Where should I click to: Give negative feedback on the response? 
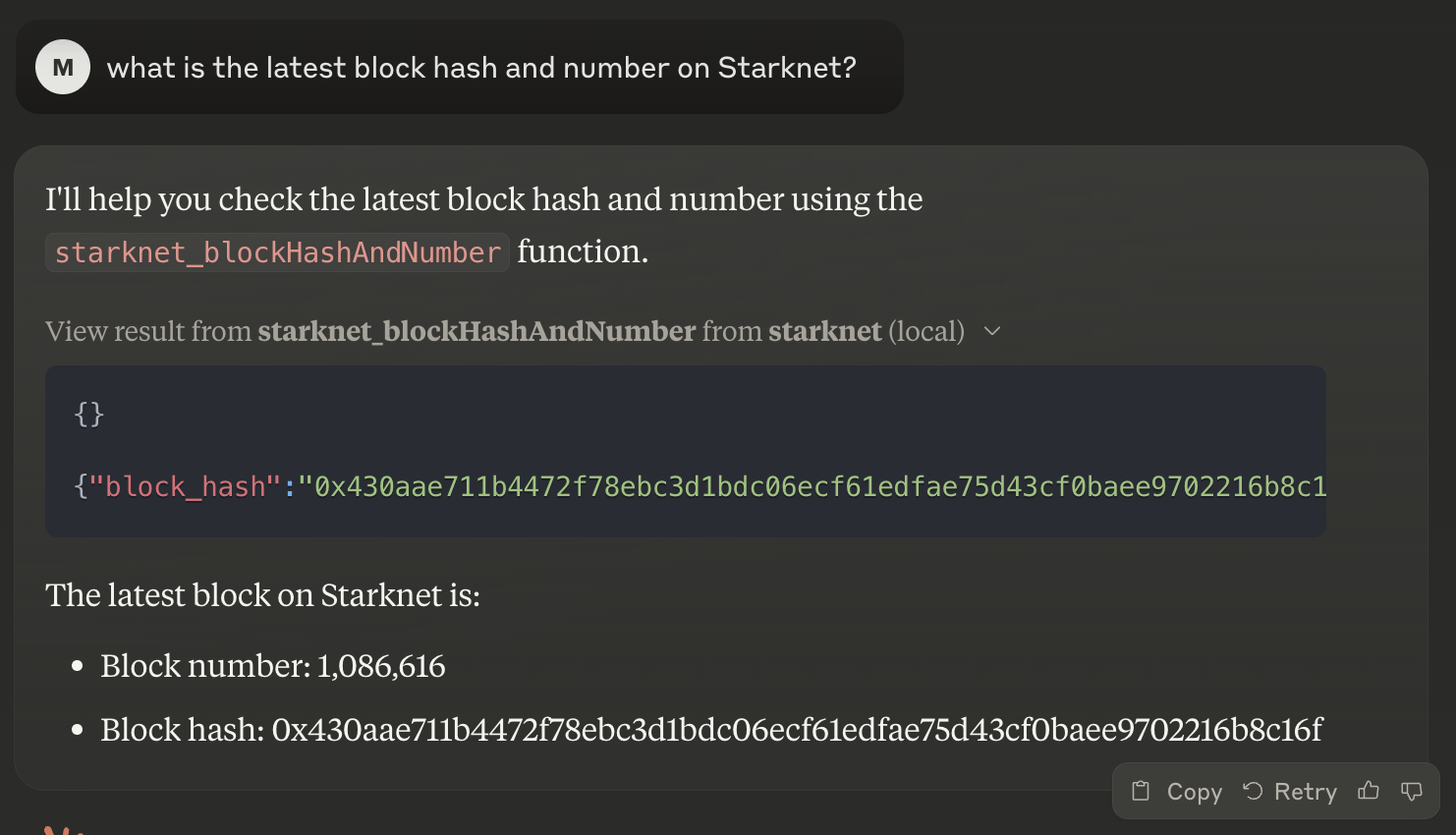click(x=1412, y=791)
